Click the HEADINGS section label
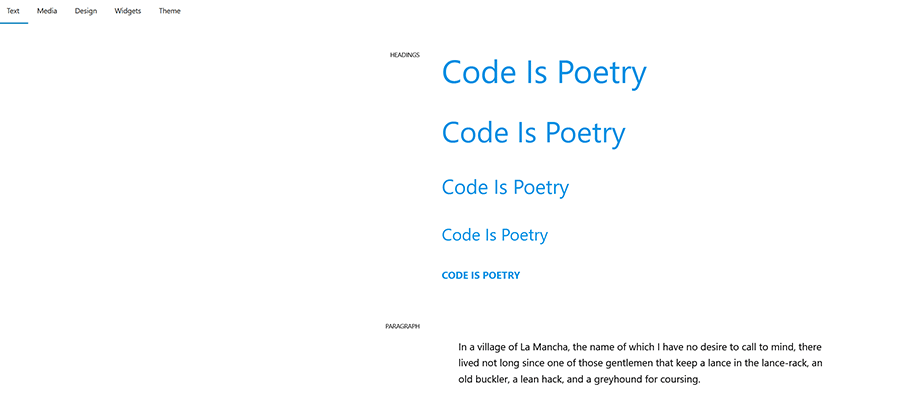Screen dimensions: 900x400 point(404,55)
